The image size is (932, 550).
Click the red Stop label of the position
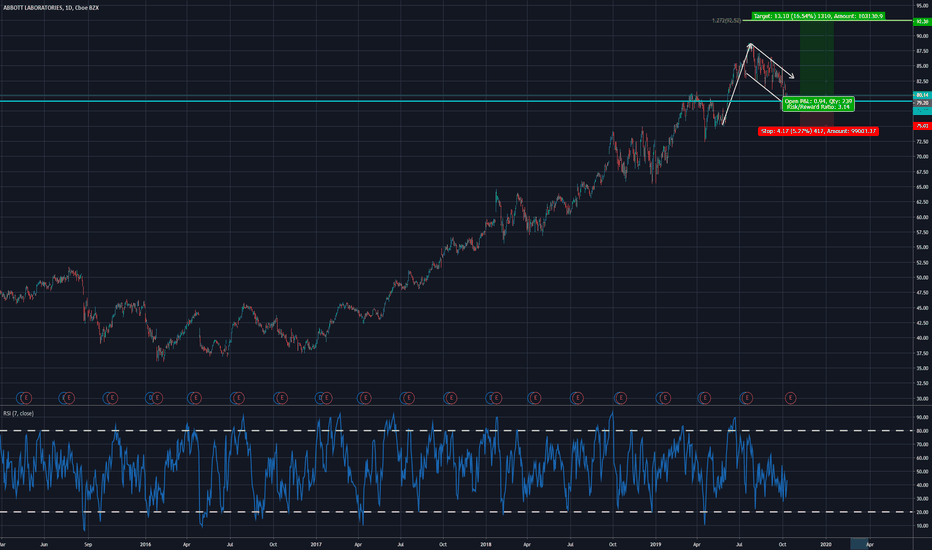click(x=818, y=131)
